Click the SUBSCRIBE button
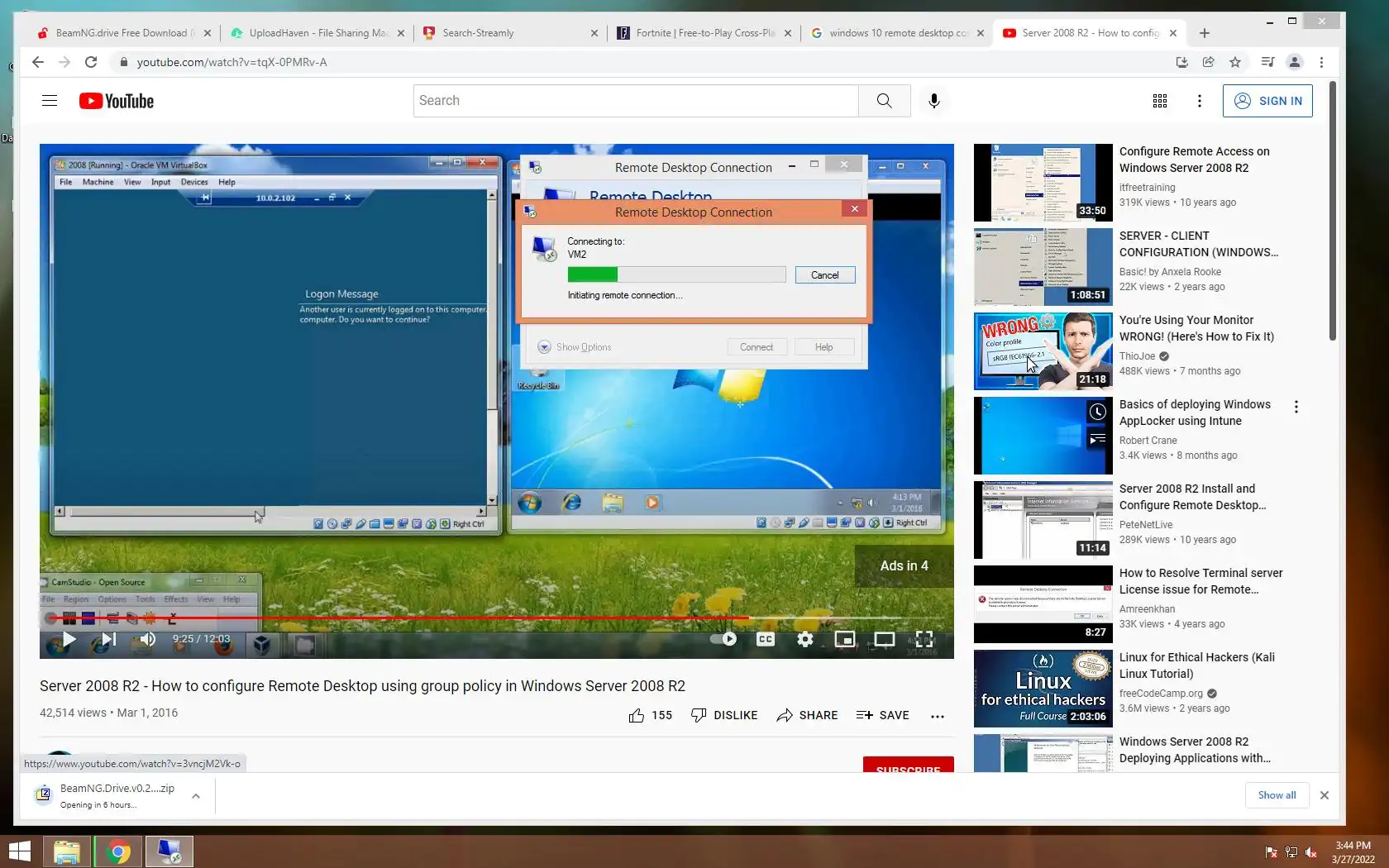 908,765
